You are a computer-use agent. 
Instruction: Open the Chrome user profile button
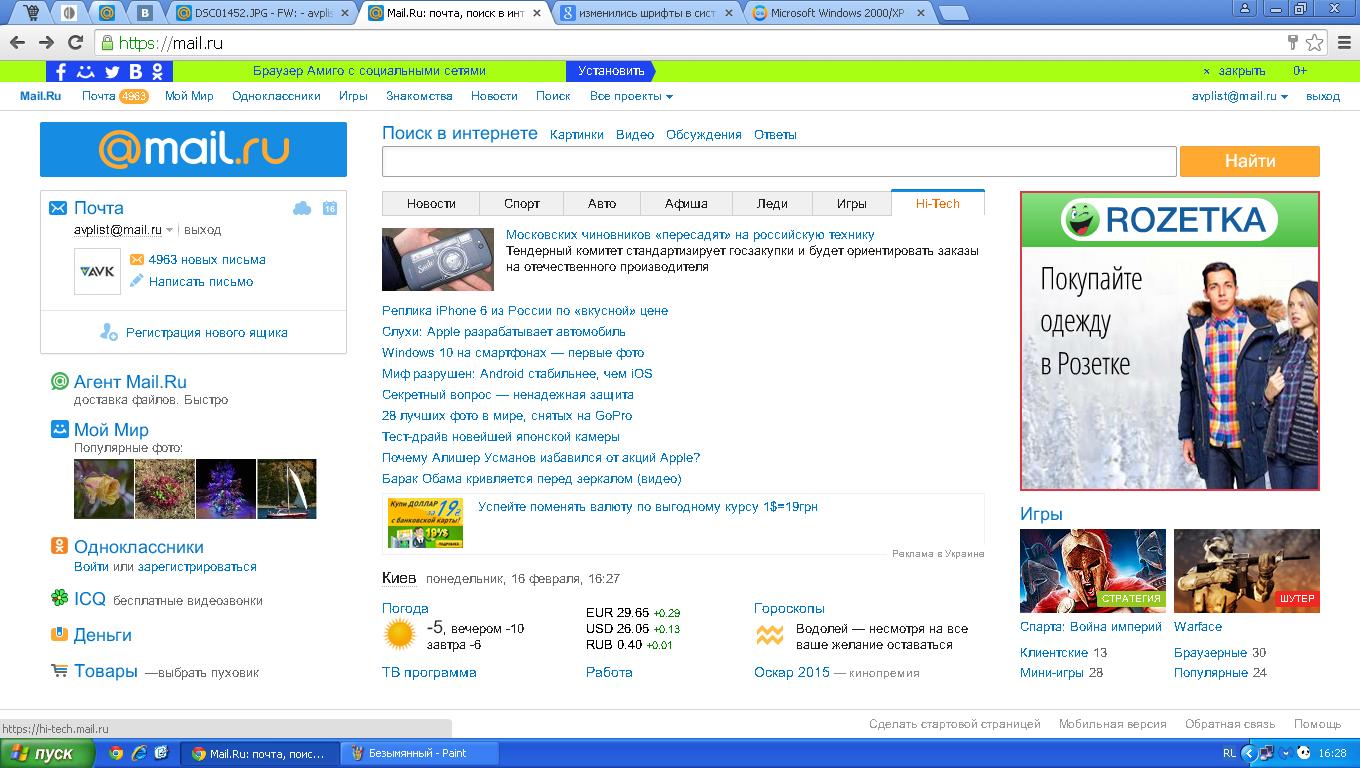click(1245, 8)
